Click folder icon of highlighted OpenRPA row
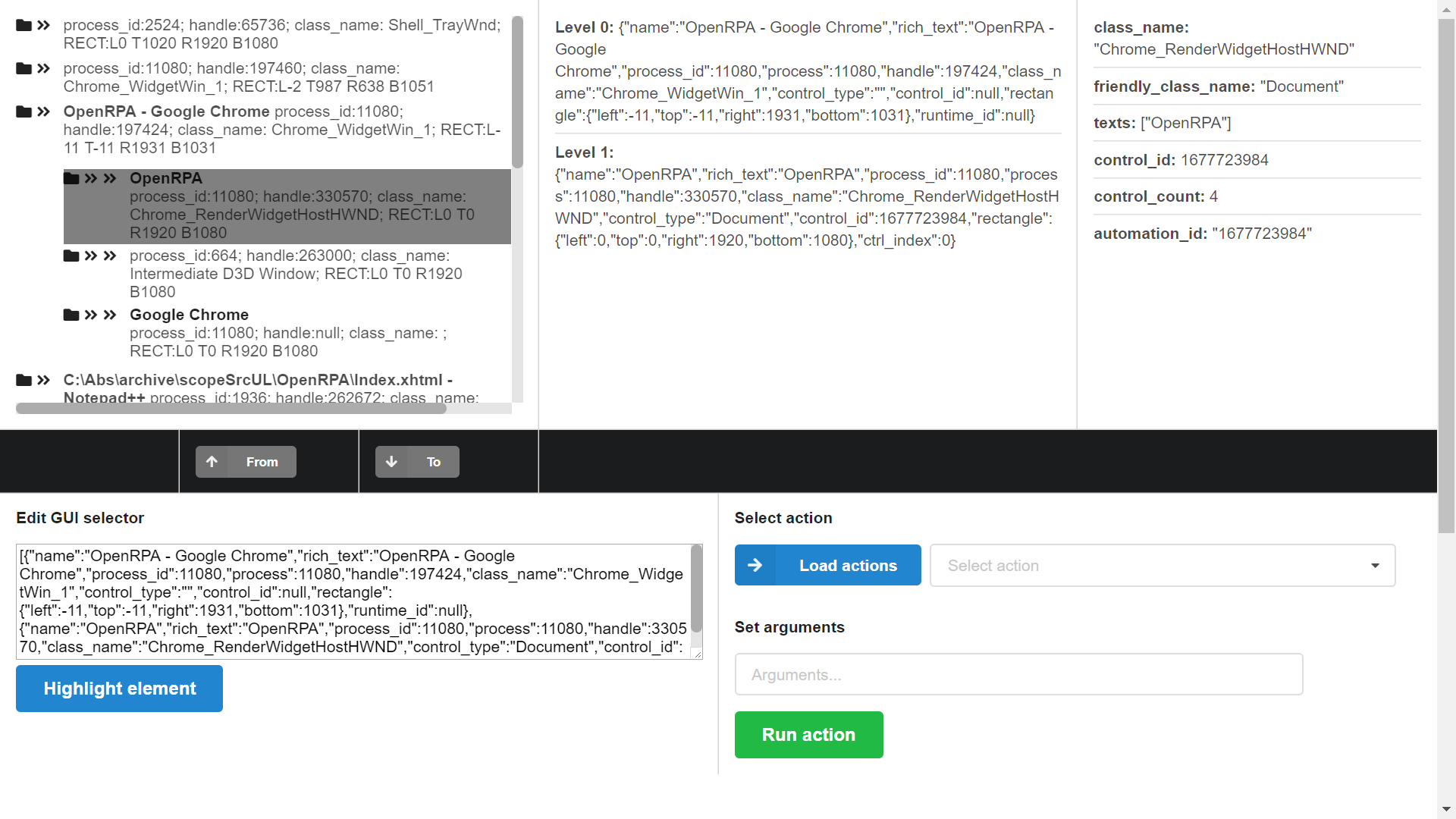1456x819 pixels. [71, 178]
